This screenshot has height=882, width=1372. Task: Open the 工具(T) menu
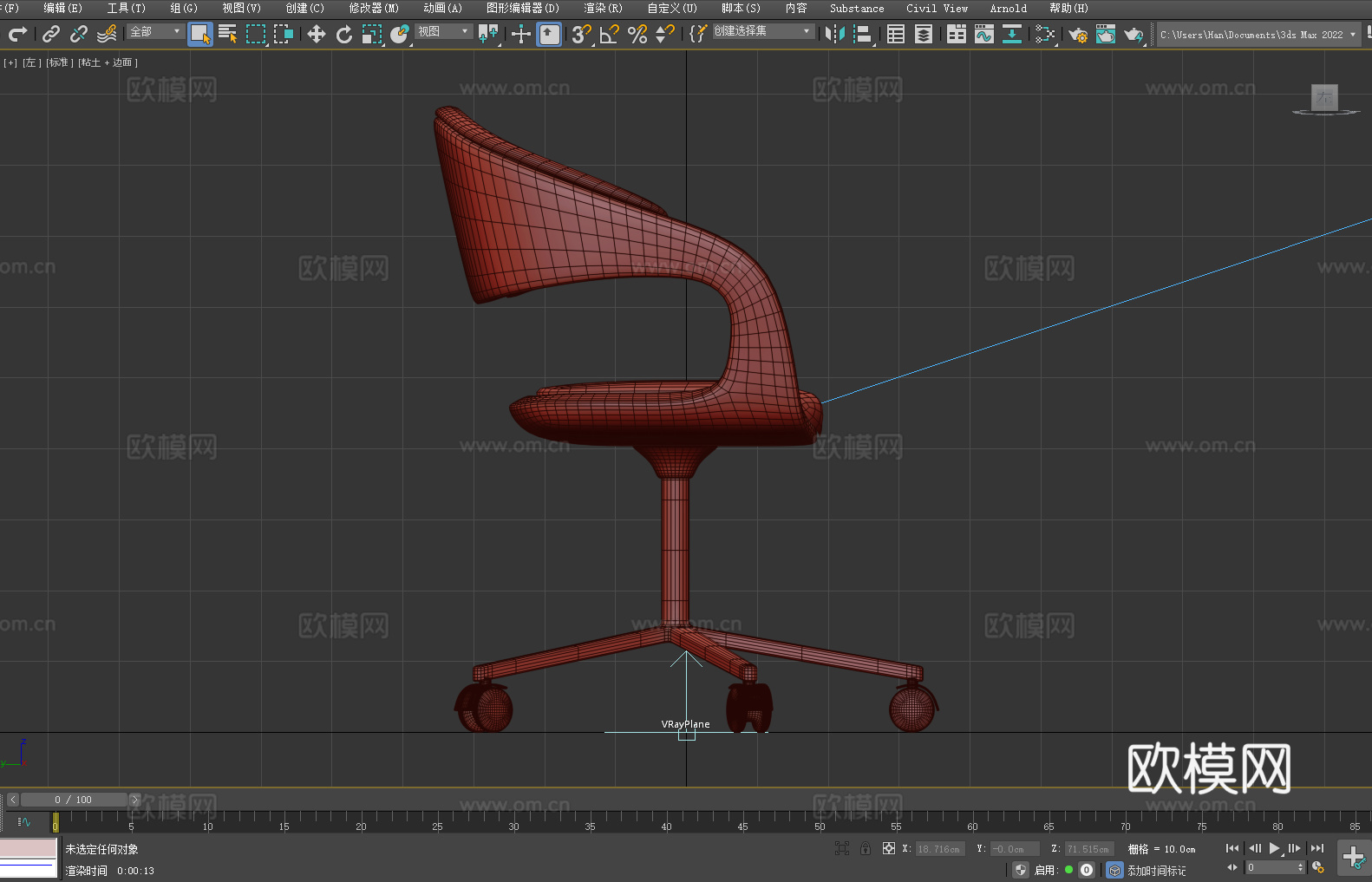pyautogui.click(x=127, y=8)
